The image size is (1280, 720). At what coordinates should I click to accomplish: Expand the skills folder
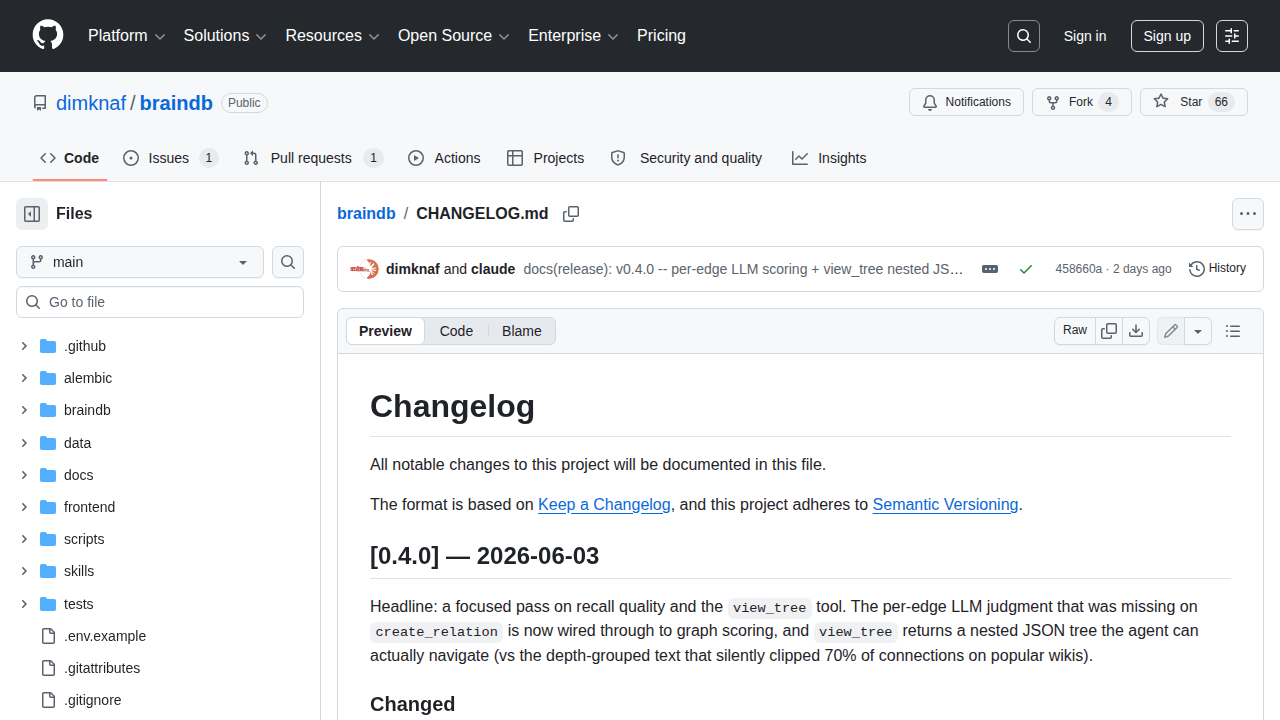tap(24, 571)
